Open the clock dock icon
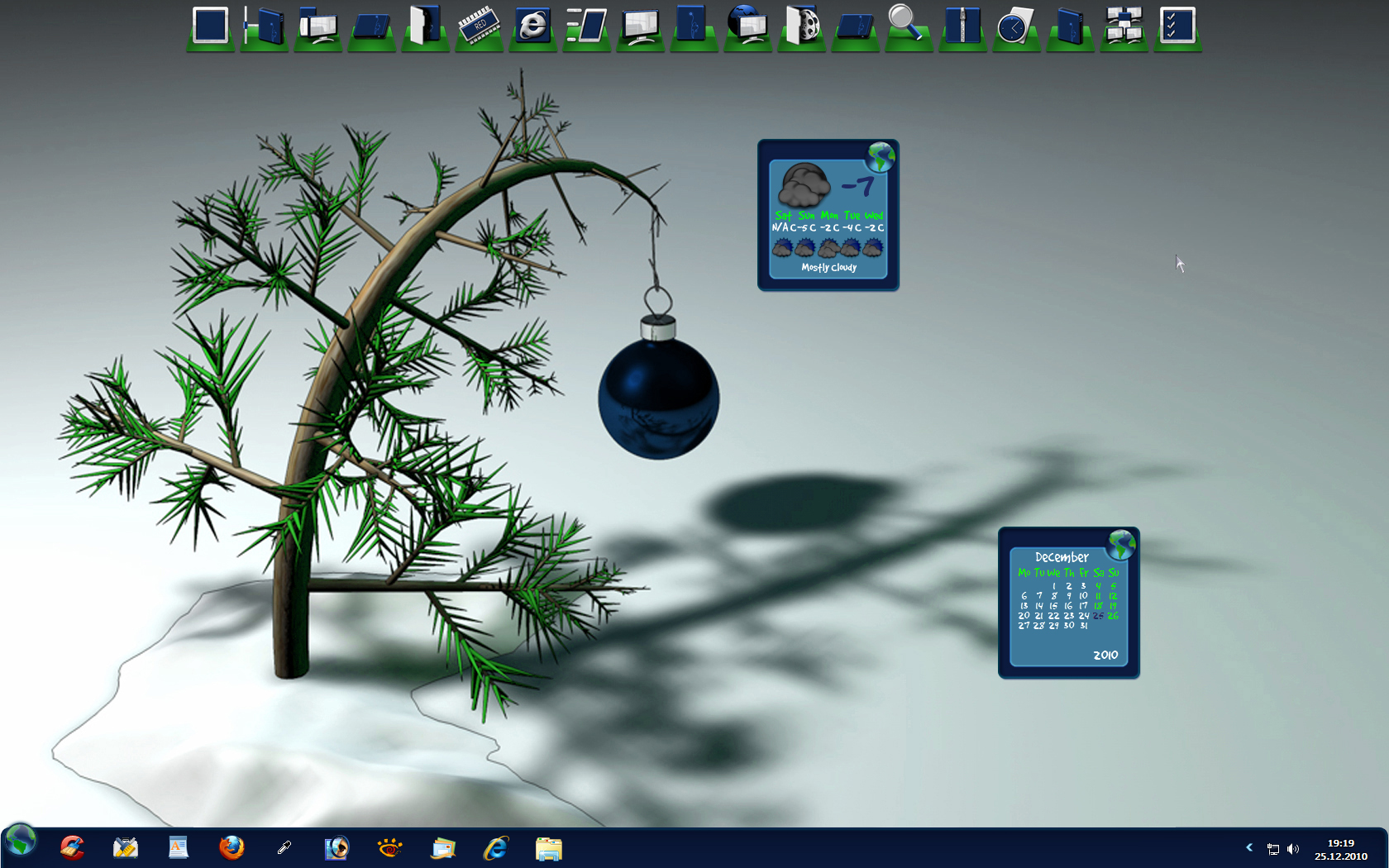 1017,25
